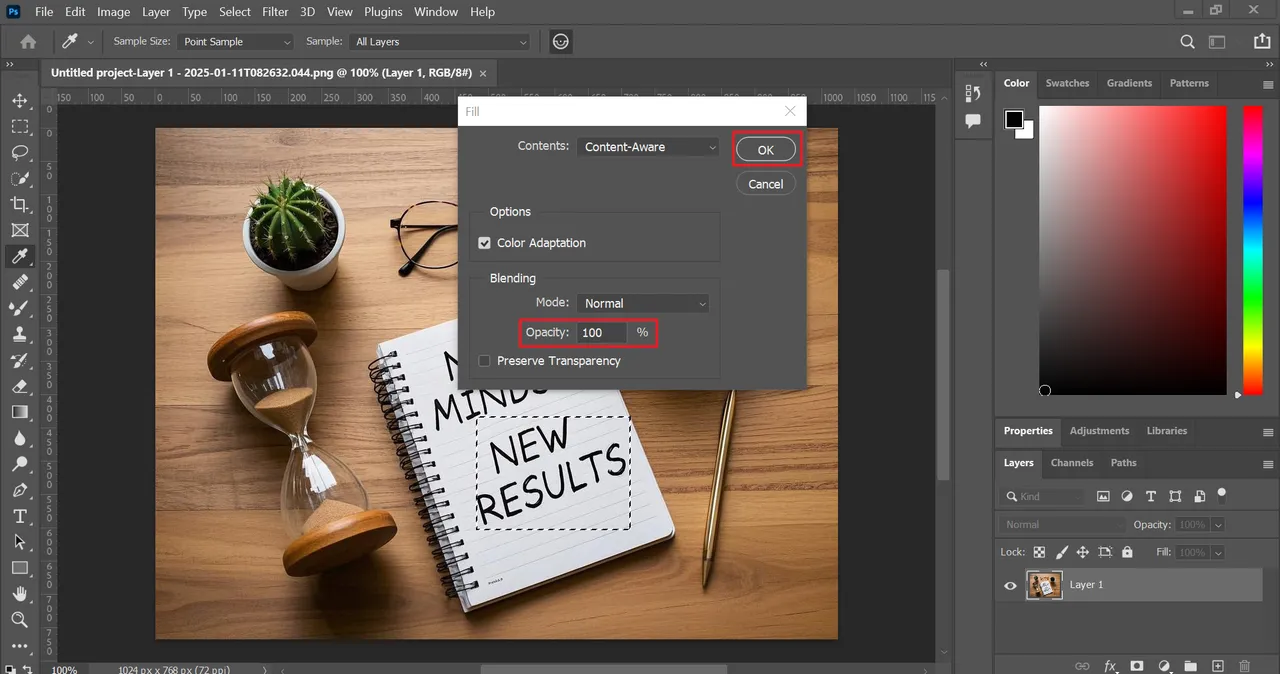Switch to the Gradients tab
Image resolution: width=1280 pixels, height=674 pixels.
1129,83
